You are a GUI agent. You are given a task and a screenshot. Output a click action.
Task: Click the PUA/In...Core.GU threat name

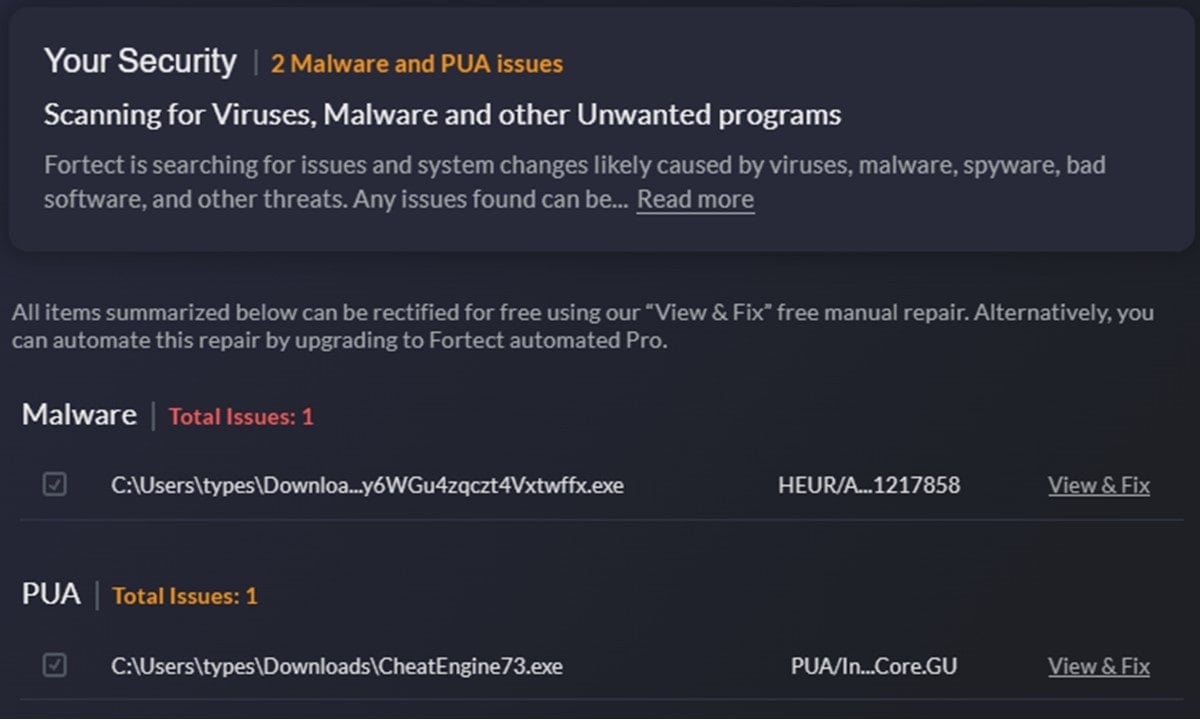click(x=873, y=666)
